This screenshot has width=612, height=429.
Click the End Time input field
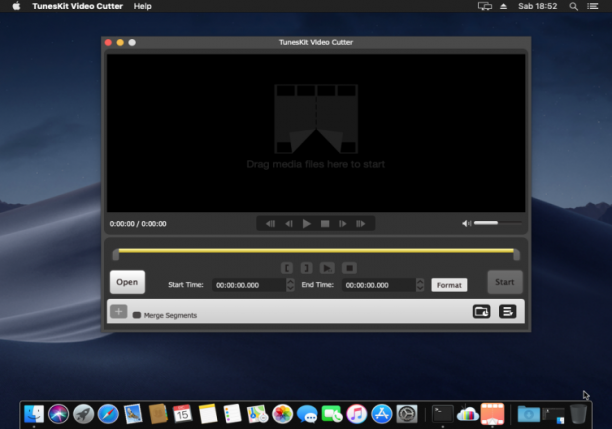point(379,285)
